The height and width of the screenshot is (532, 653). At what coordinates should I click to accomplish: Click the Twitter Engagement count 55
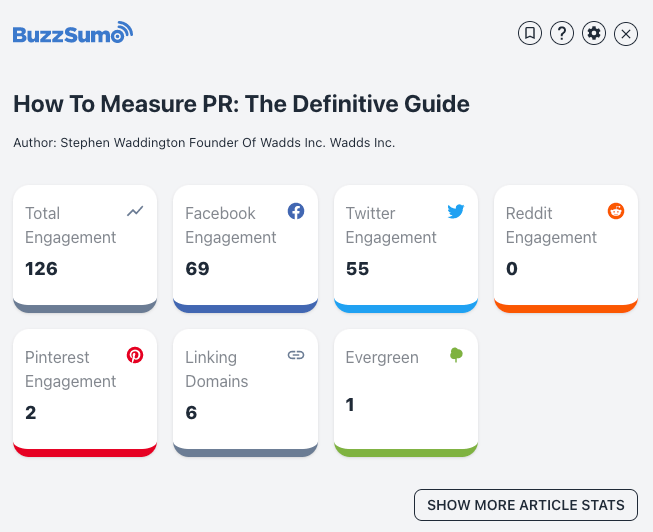(357, 268)
